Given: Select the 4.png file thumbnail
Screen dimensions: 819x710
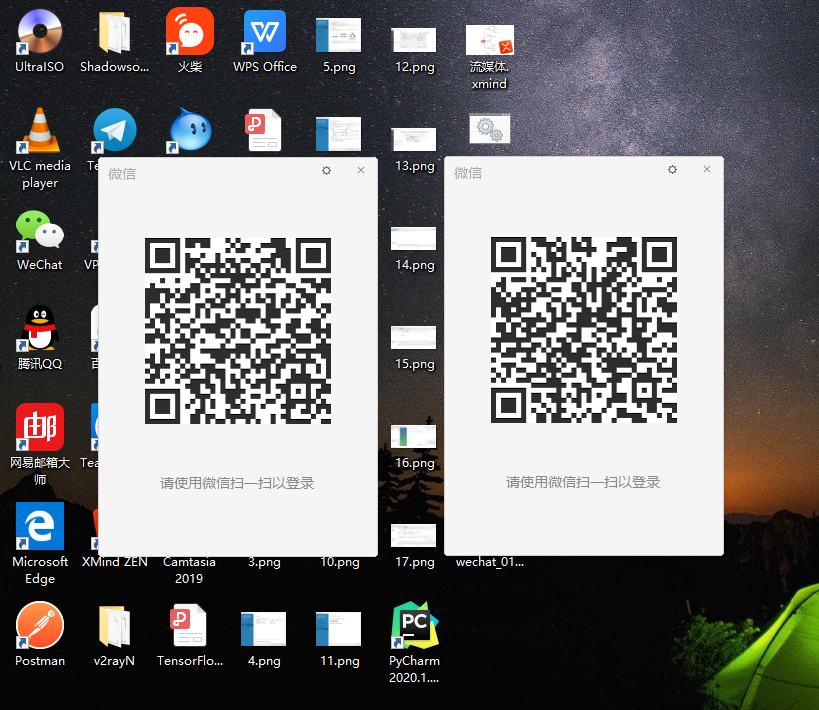Looking at the screenshot, I should (263, 628).
